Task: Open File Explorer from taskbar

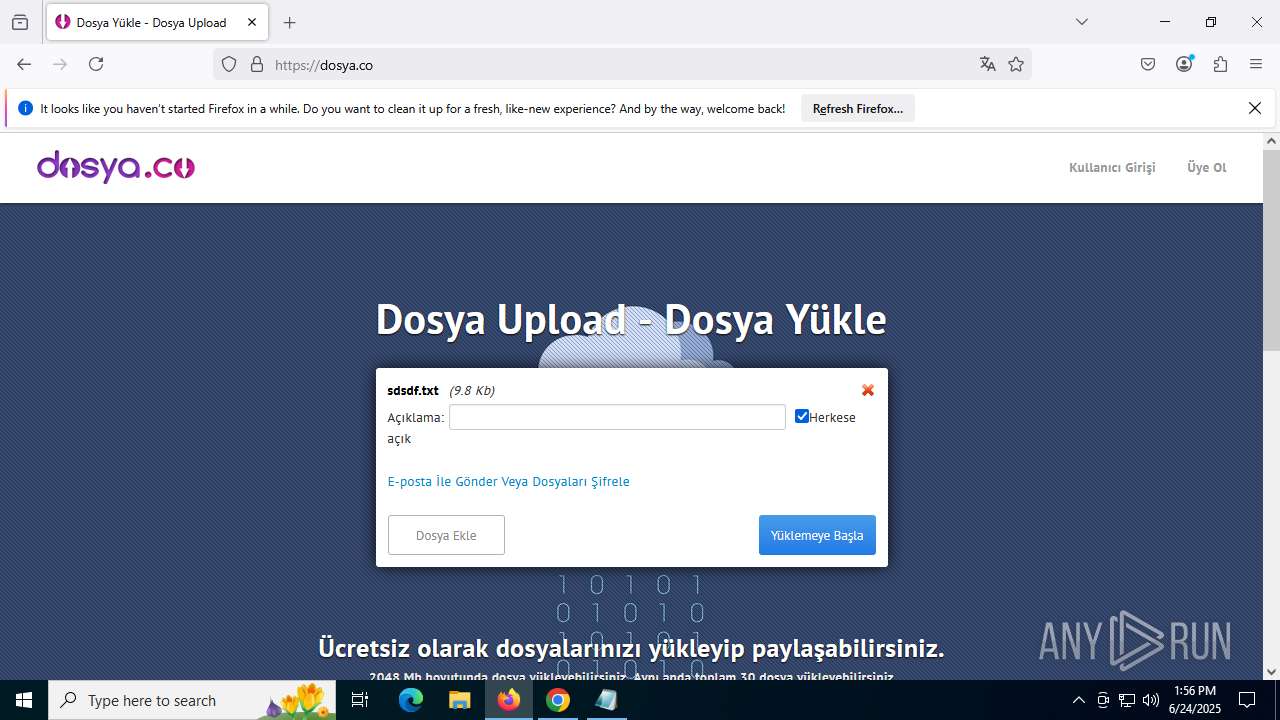Action: point(459,700)
